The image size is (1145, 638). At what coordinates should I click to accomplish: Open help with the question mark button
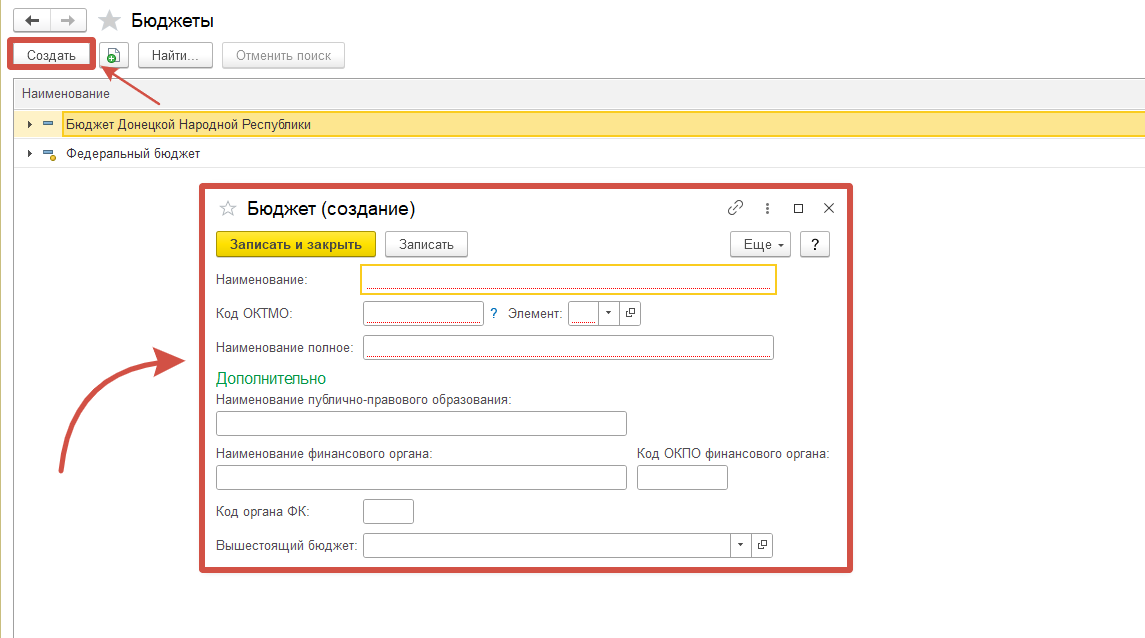815,245
